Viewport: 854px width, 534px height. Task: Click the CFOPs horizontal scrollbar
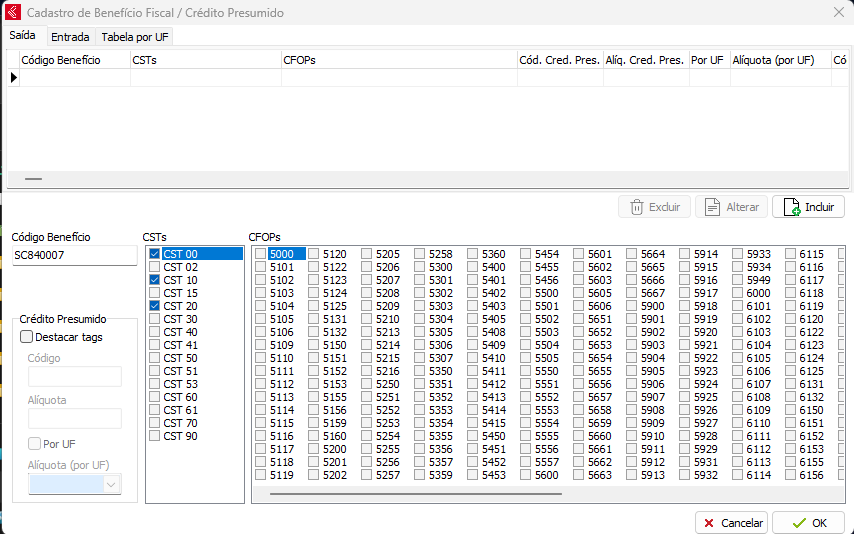coord(415,493)
